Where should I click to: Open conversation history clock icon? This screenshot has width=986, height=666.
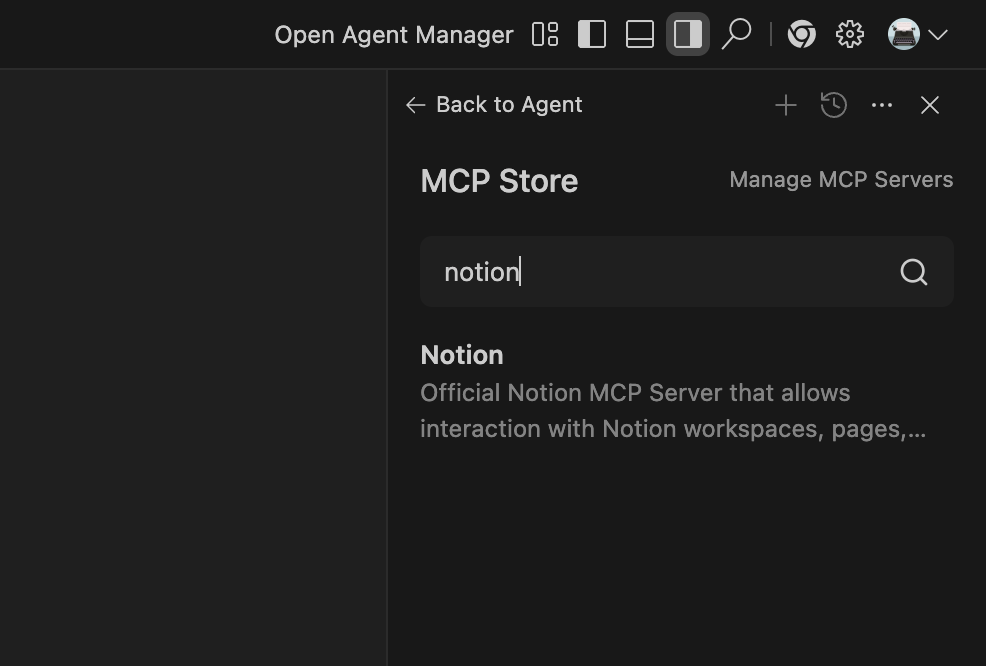834,105
